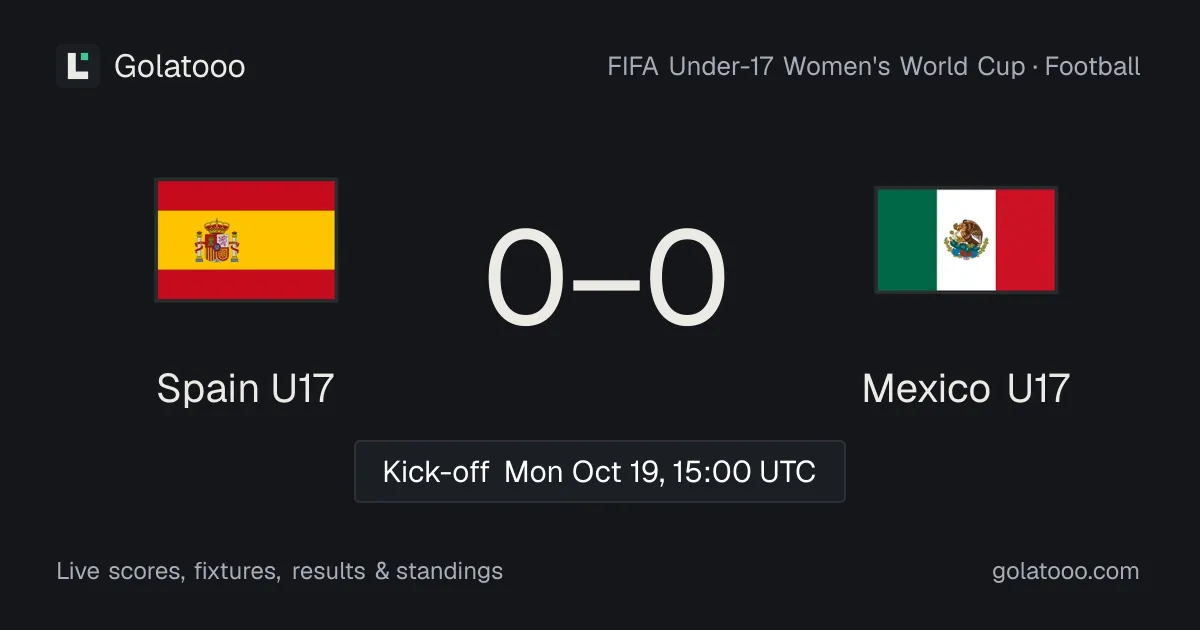Image resolution: width=1200 pixels, height=630 pixels.
Task: Select Mexico's score digit on the right
Action: coord(686,279)
